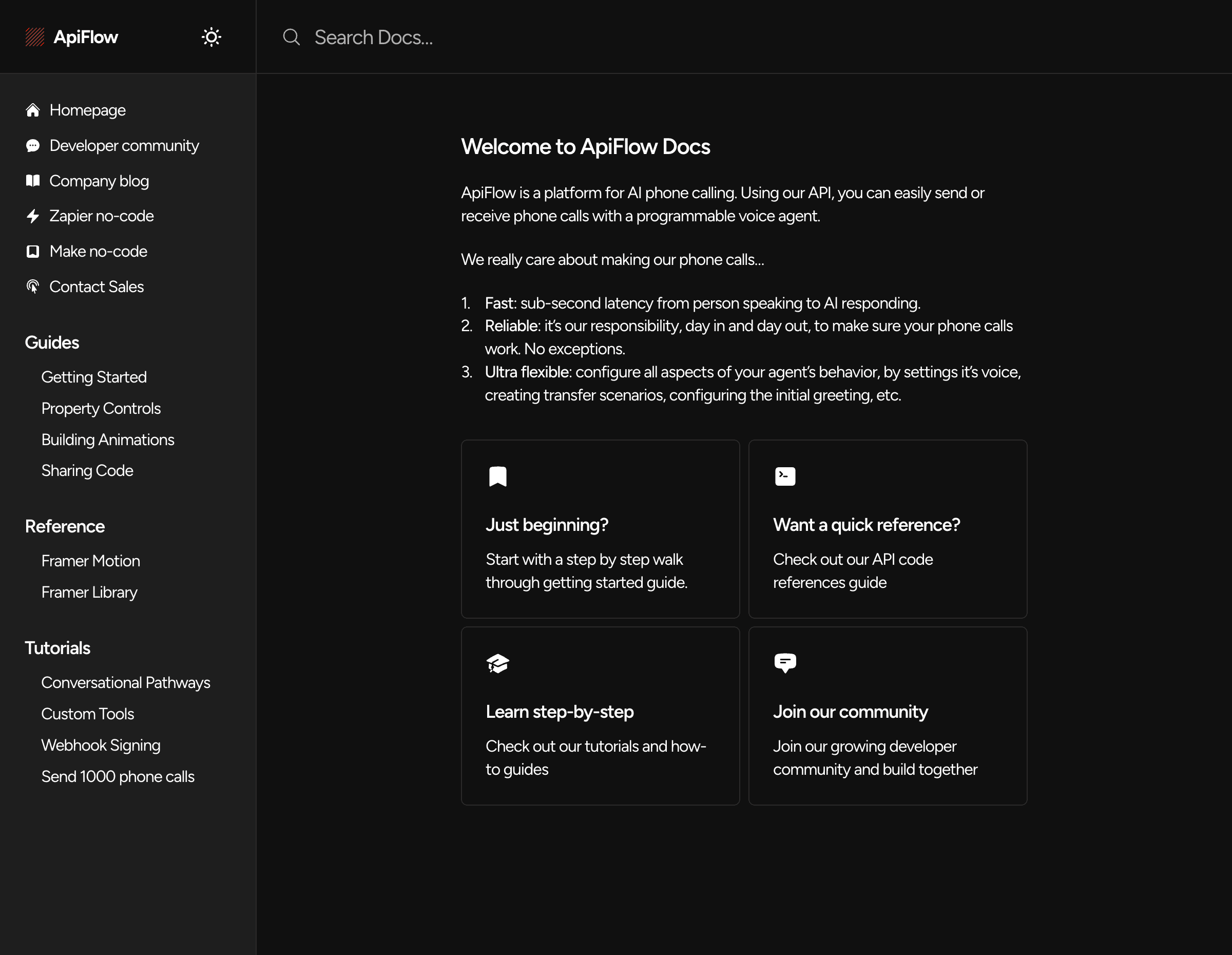Image resolution: width=1232 pixels, height=955 pixels.
Task: Open the Property Controls guide
Action: coord(101,408)
